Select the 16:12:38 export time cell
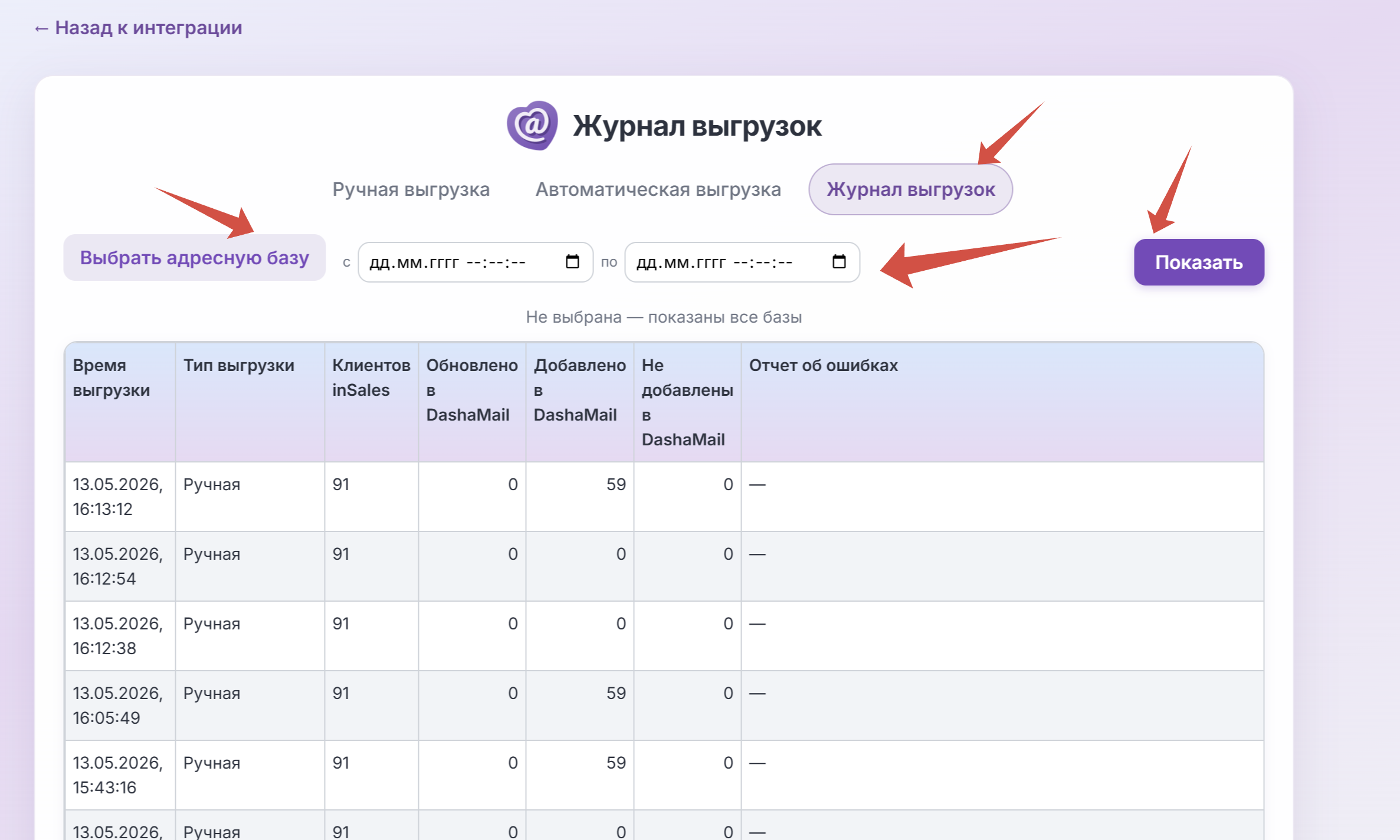Viewport: 1400px width, 840px height. click(120, 636)
